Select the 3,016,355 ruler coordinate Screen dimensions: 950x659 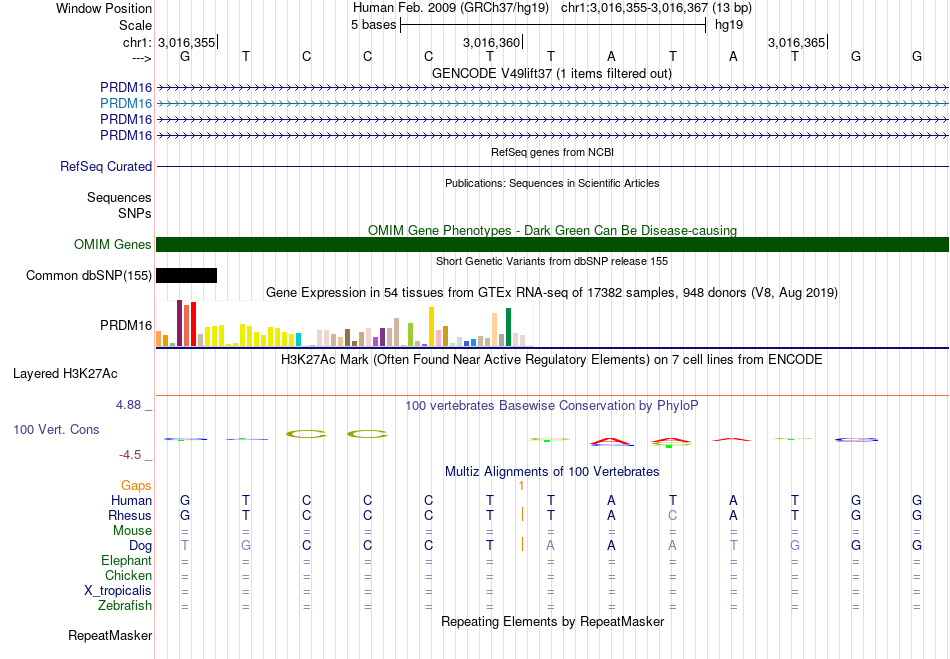pos(187,42)
